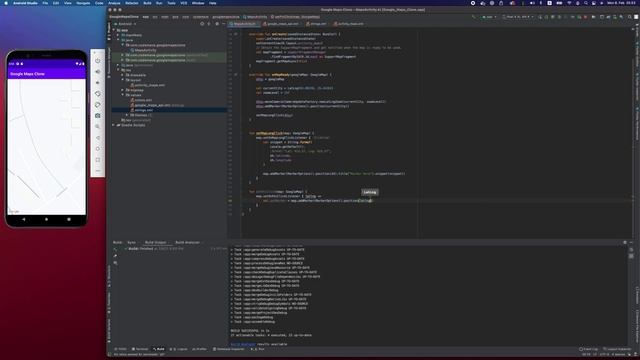Hide the Project panel with minus icon

click(x=223, y=24)
